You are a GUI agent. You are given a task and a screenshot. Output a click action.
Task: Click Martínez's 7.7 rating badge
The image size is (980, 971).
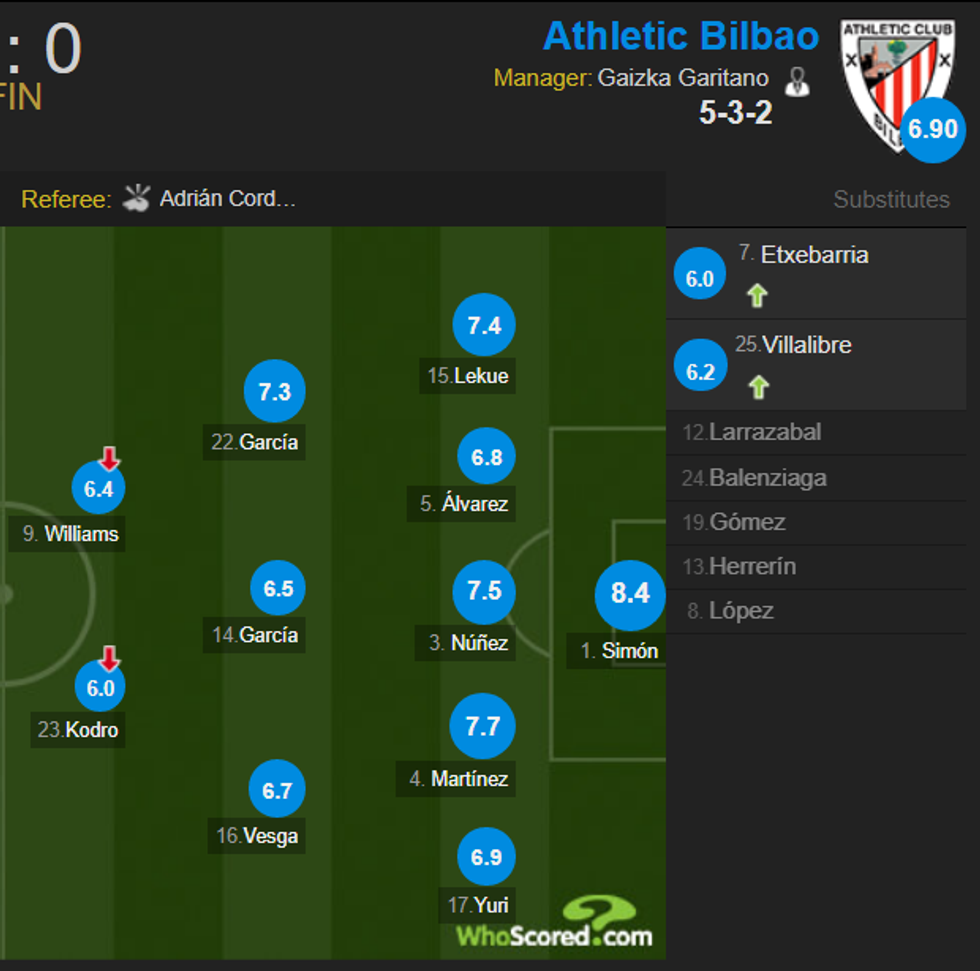coord(484,726)
